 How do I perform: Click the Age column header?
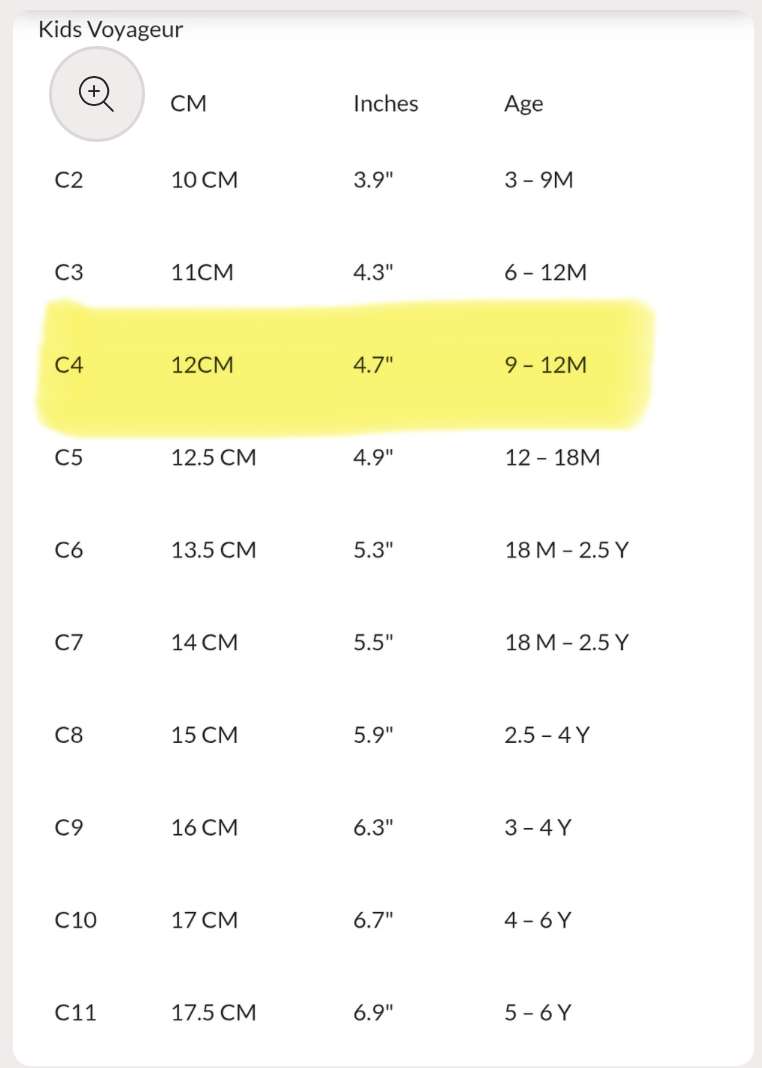tap(523, 104)
